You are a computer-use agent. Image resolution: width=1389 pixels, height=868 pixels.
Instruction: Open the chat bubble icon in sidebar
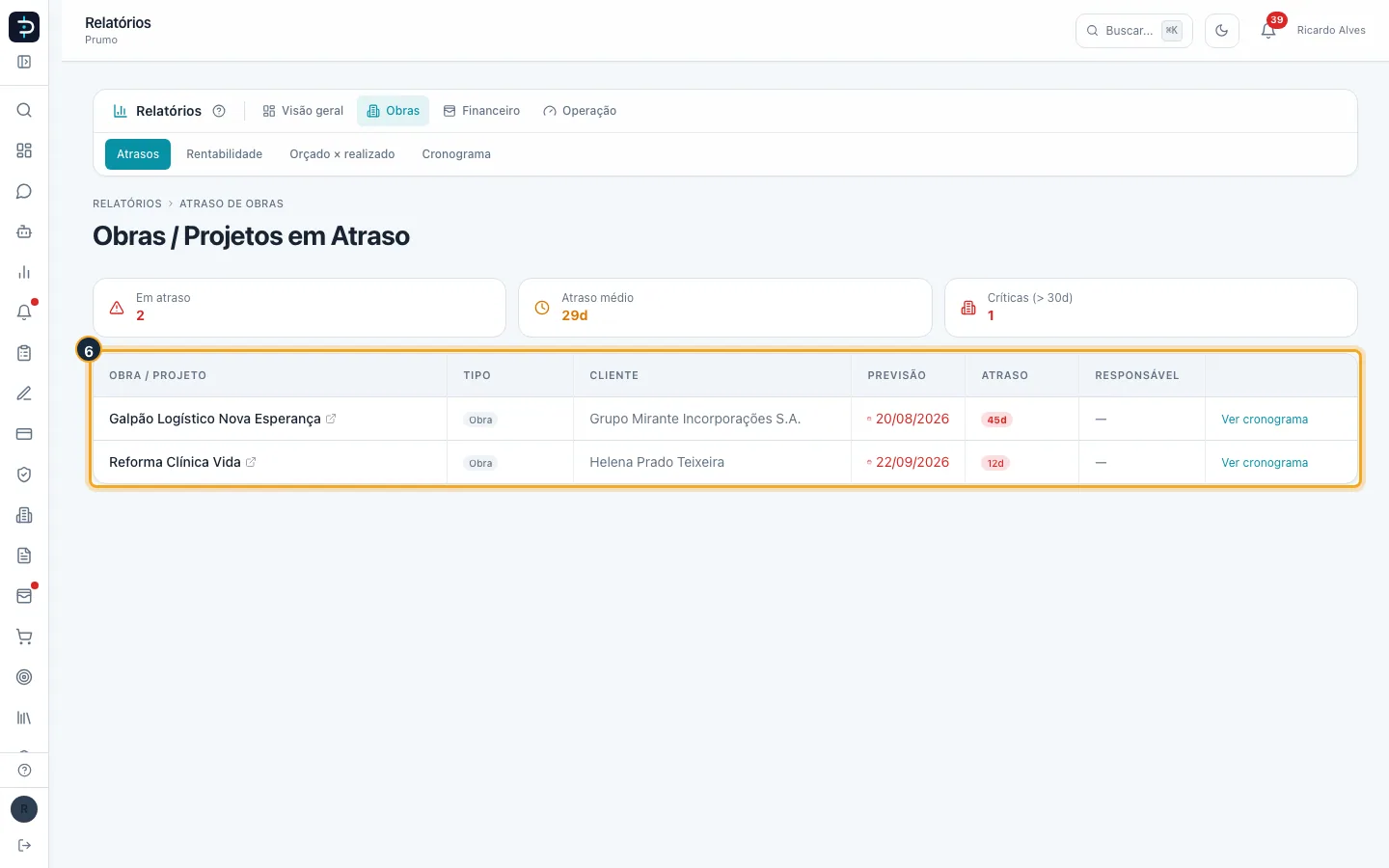(24, 191)
